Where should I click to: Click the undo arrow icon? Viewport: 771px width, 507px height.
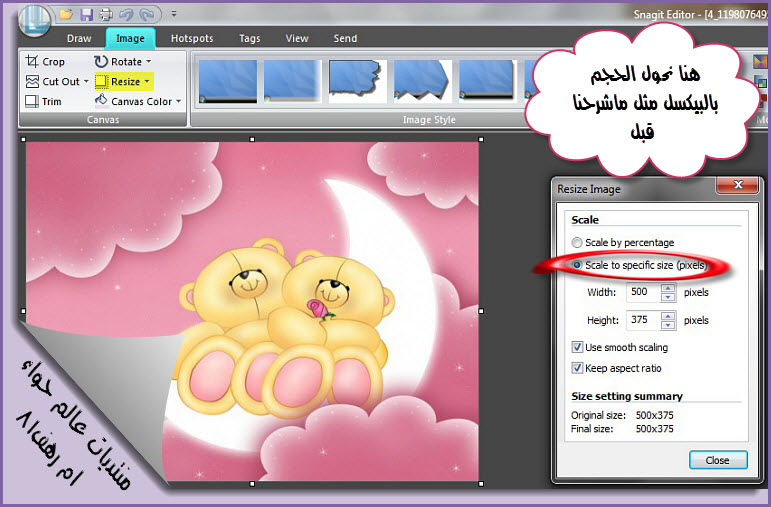[x=125, y=14]
